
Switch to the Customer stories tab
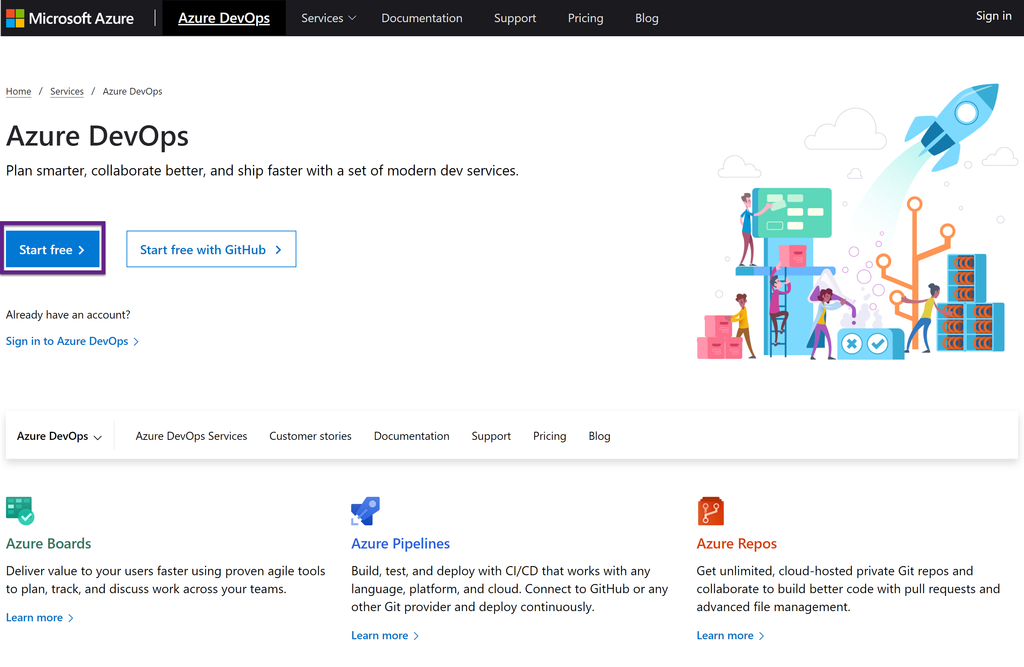tap(310, 435)
